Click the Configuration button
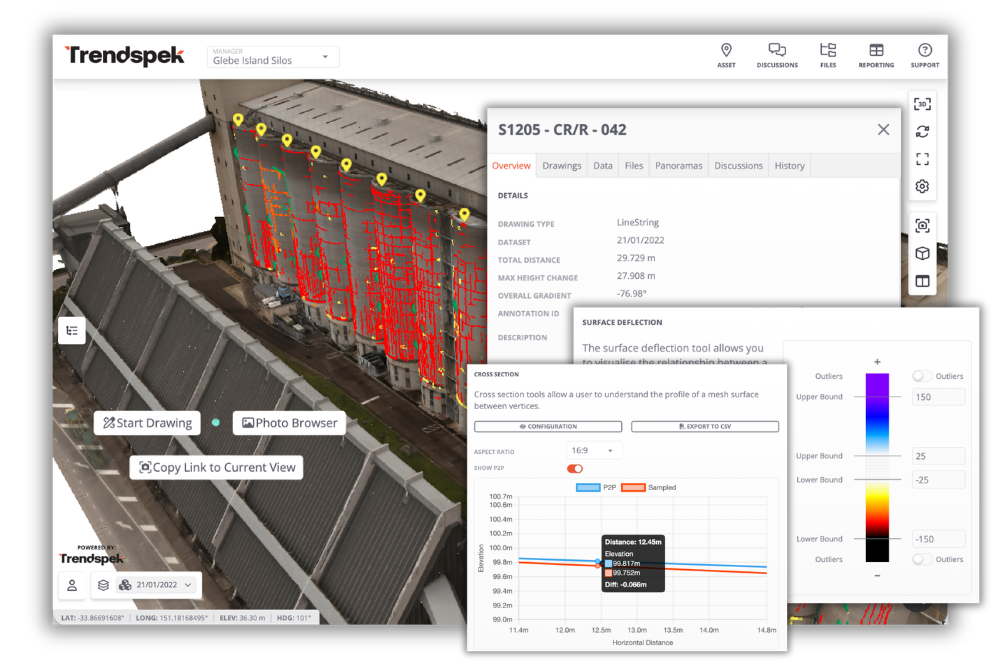 [x=548, y=426]
